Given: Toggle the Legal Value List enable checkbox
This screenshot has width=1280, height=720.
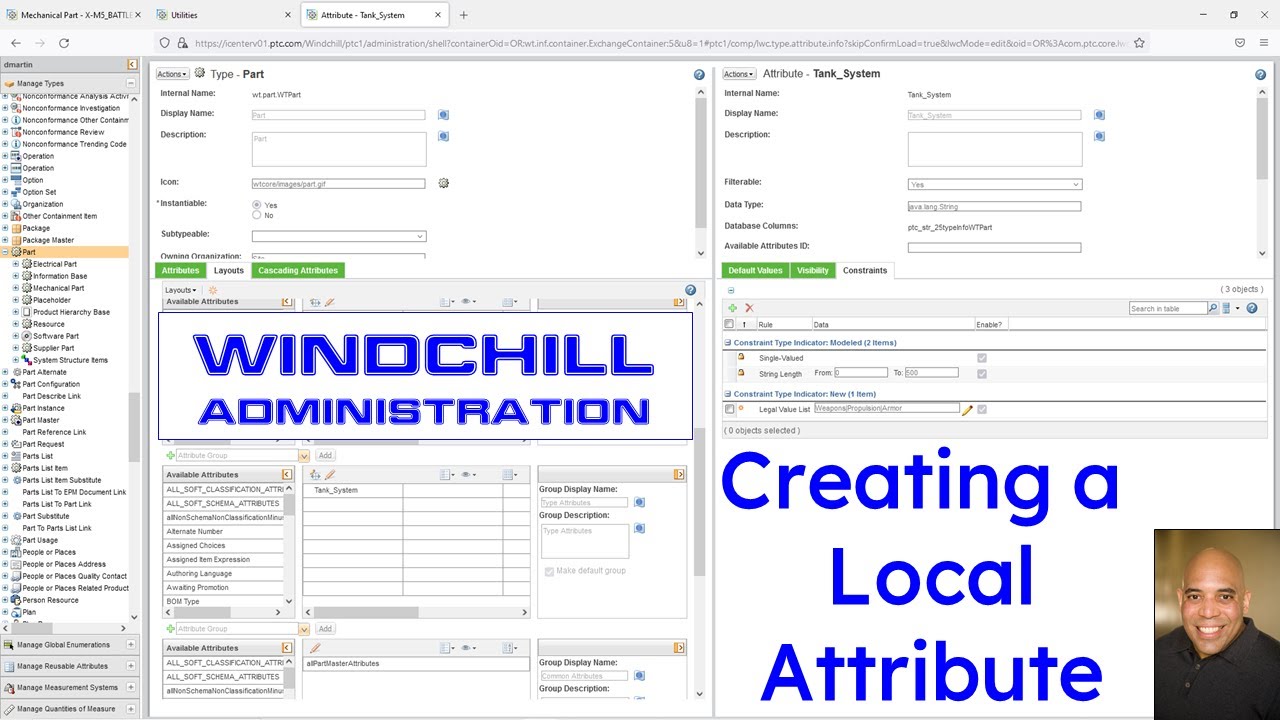Looking at the screenshot, I should pyautogui.click(x=982, y=409).
